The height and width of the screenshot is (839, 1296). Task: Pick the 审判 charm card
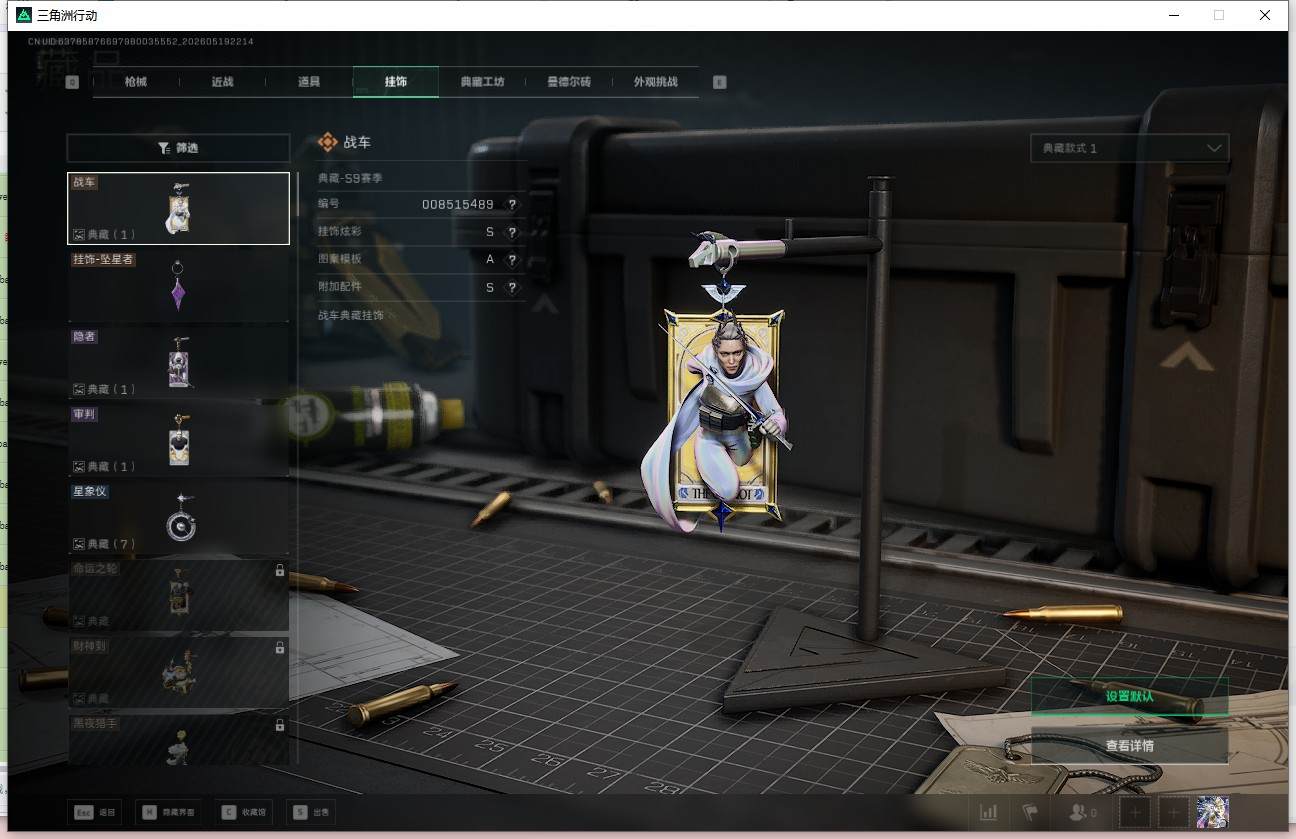click(x=178, y=440)
